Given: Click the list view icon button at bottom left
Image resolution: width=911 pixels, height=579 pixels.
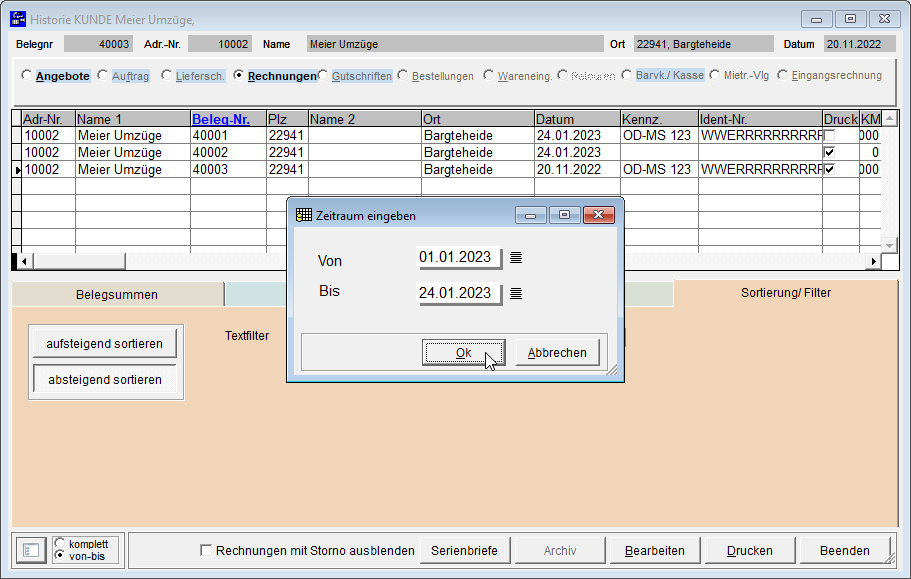Looking at the screenshot, I should [x=31, y=550].
